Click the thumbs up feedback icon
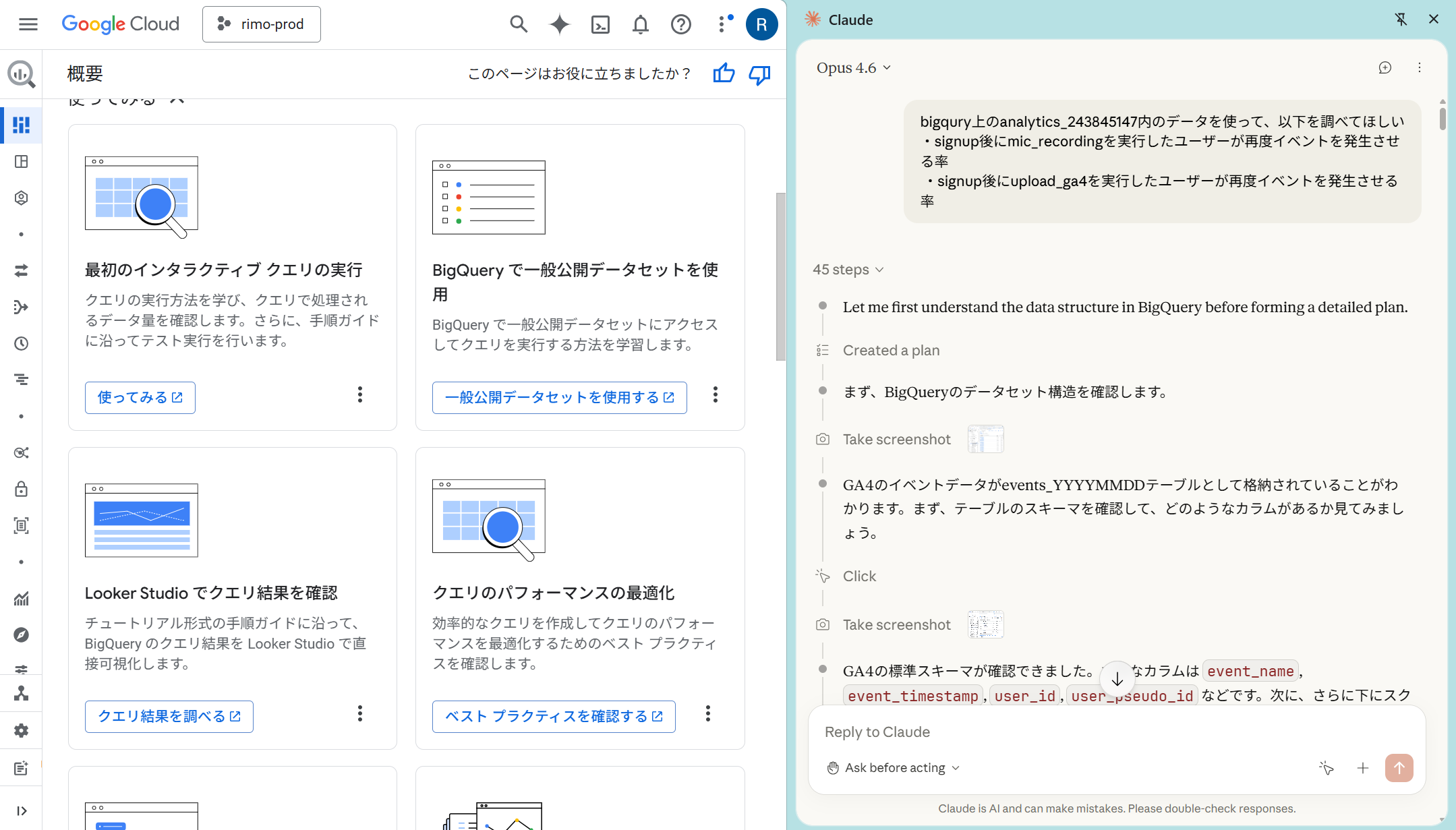Screen dimensions: 1456x830 click(724, 73)
